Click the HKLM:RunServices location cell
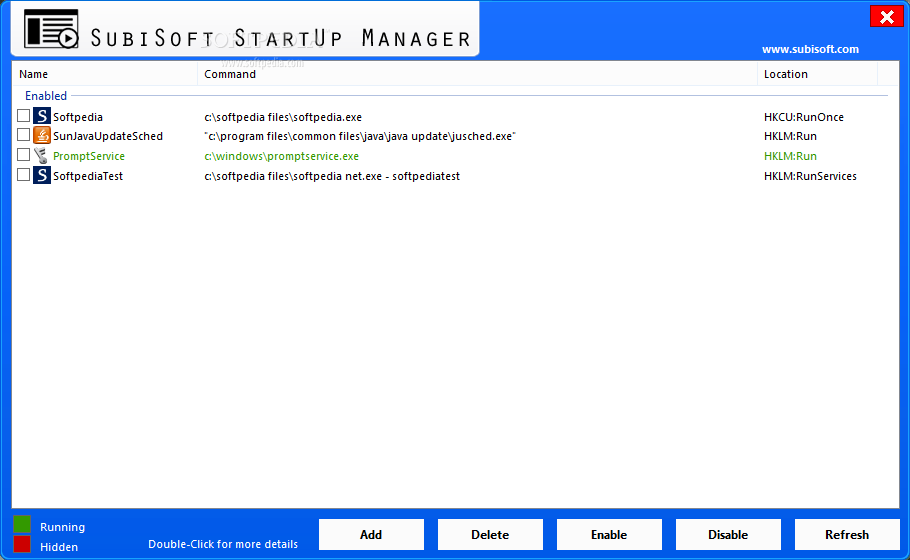 tap(810, 176)
